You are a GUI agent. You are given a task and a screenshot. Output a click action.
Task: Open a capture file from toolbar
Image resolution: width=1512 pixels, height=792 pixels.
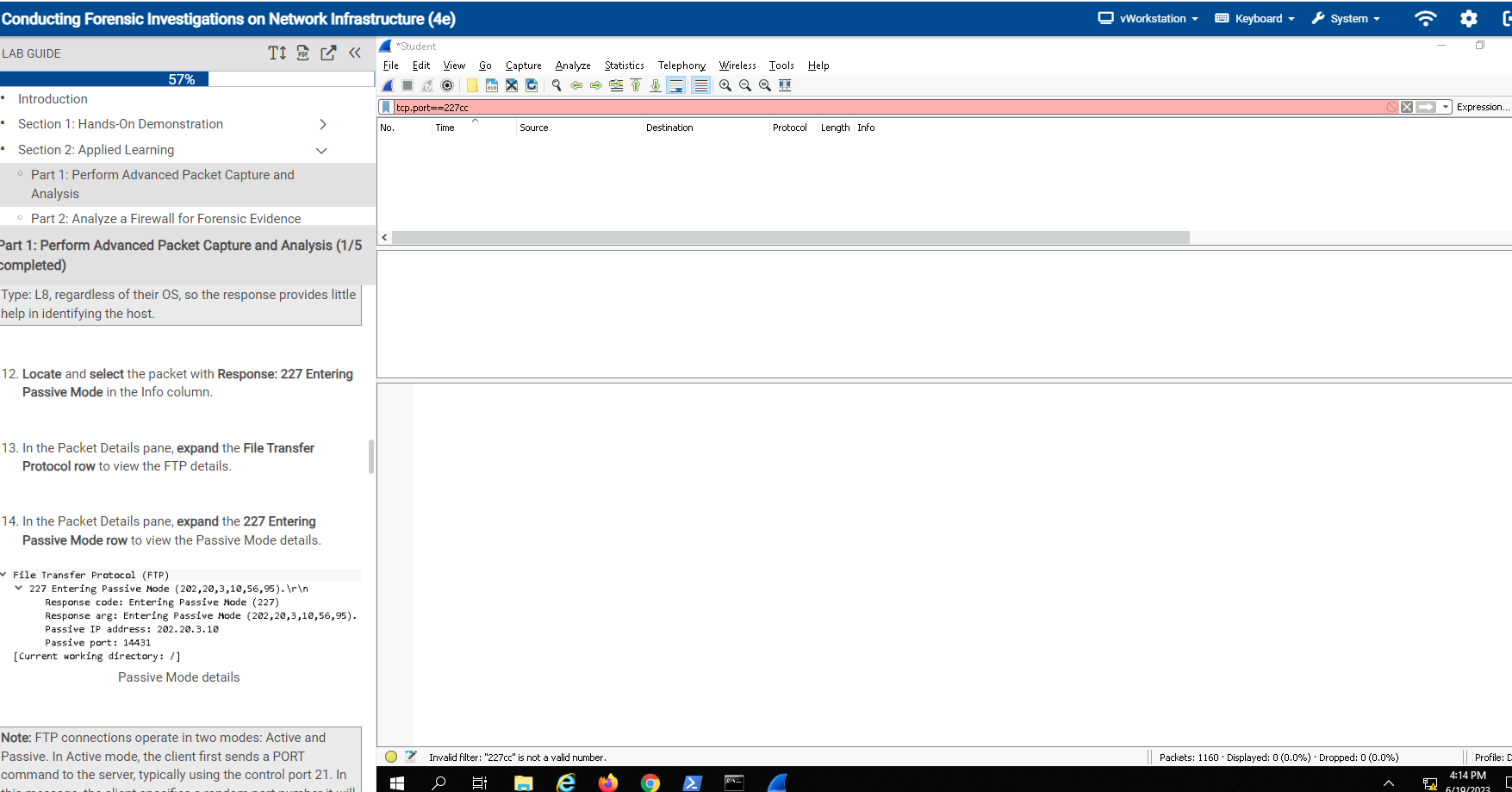(472, 85)
